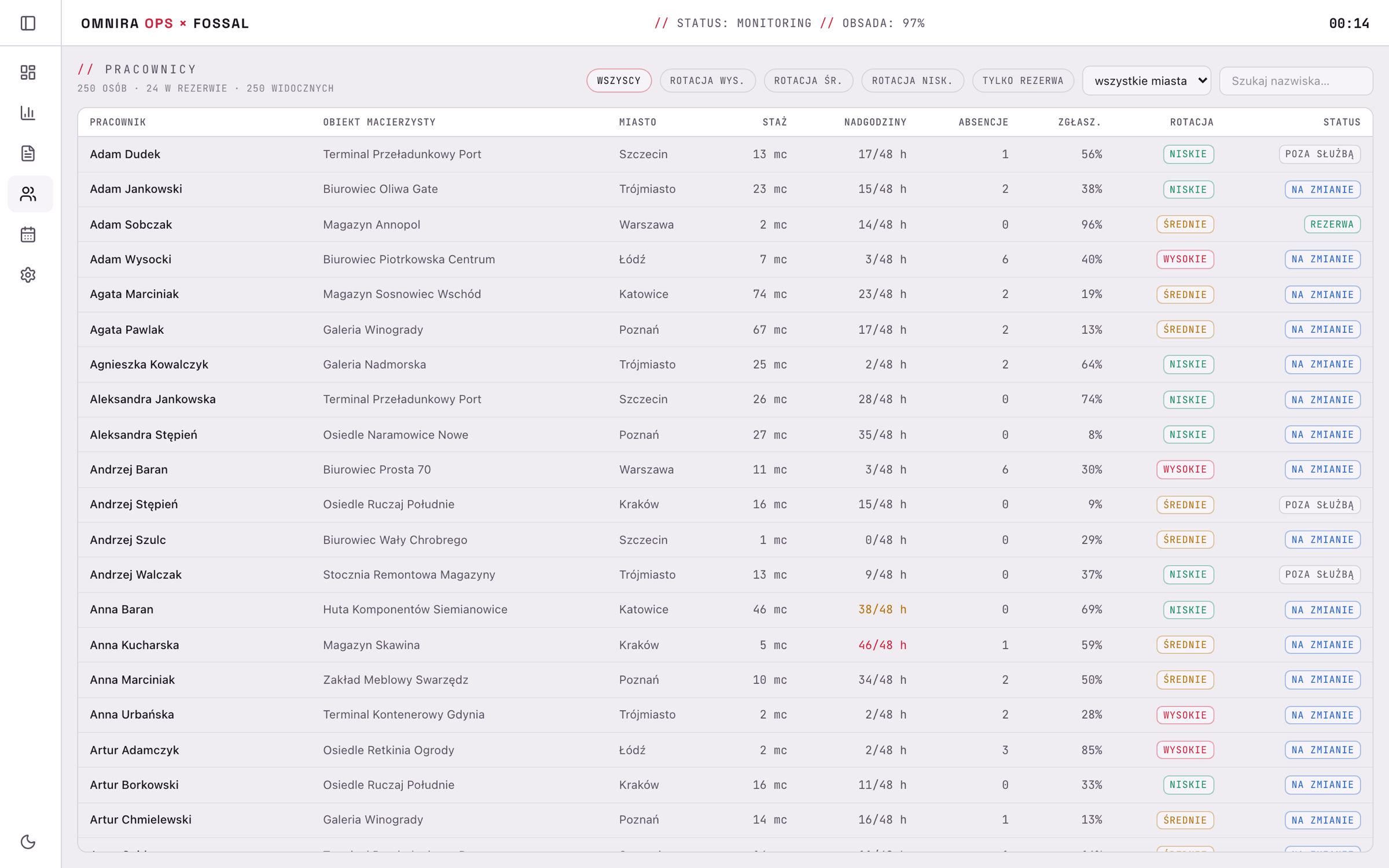
Task: Open Anna Kucharska employee row
Action: tap(725, 645)
